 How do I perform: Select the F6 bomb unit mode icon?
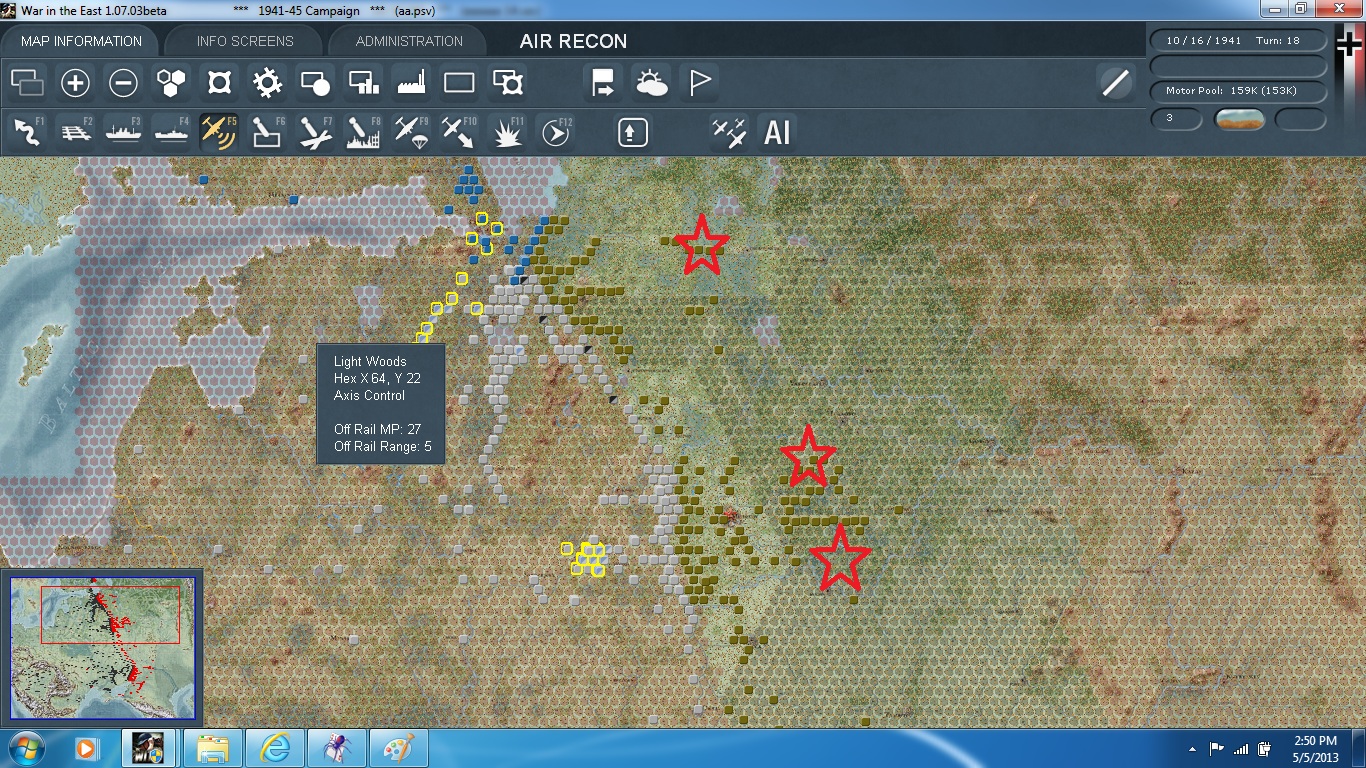click(267, 132)
